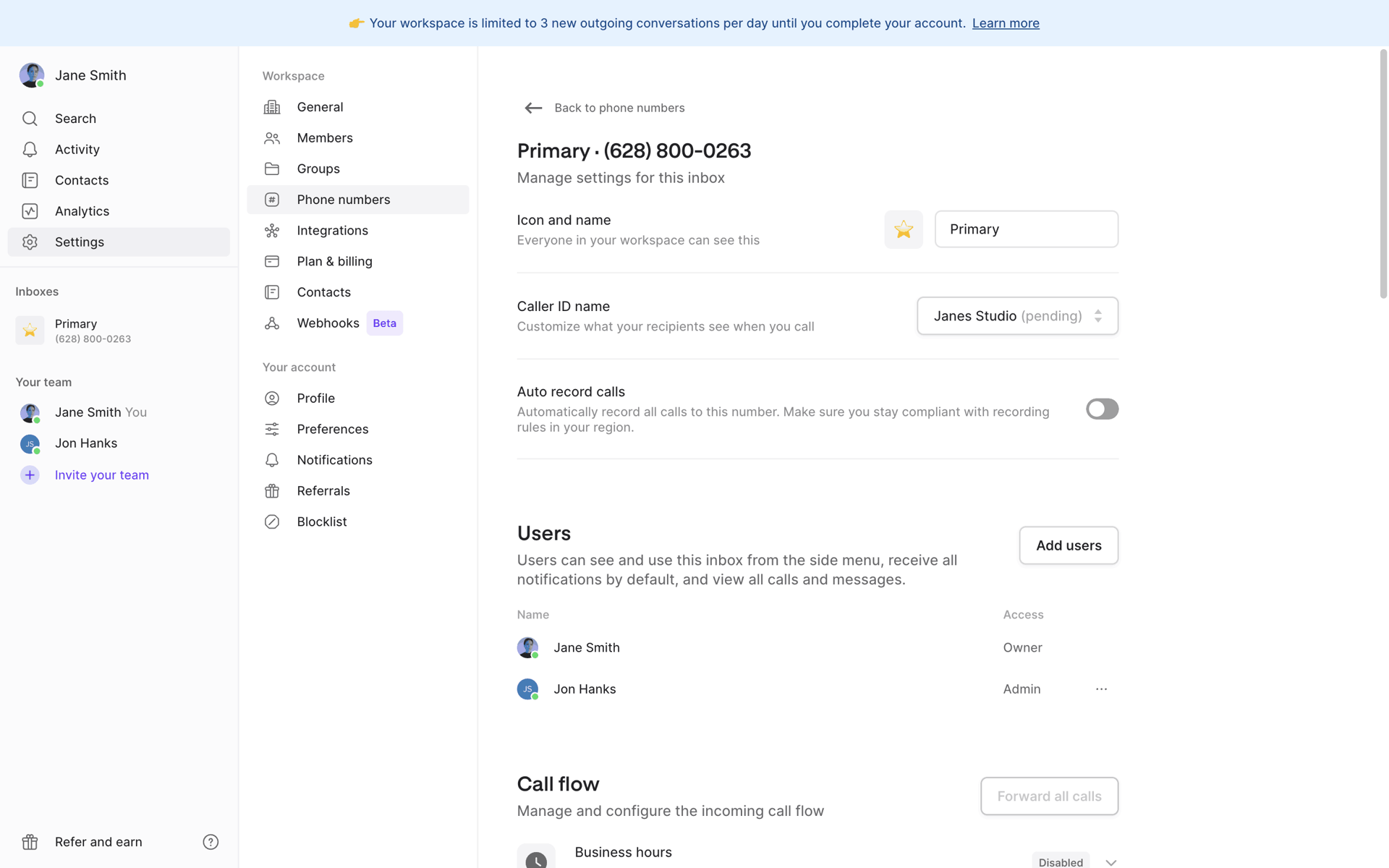Click the plus icon to invite team
The image size is (1389, 868).
[x=30, y=475]
